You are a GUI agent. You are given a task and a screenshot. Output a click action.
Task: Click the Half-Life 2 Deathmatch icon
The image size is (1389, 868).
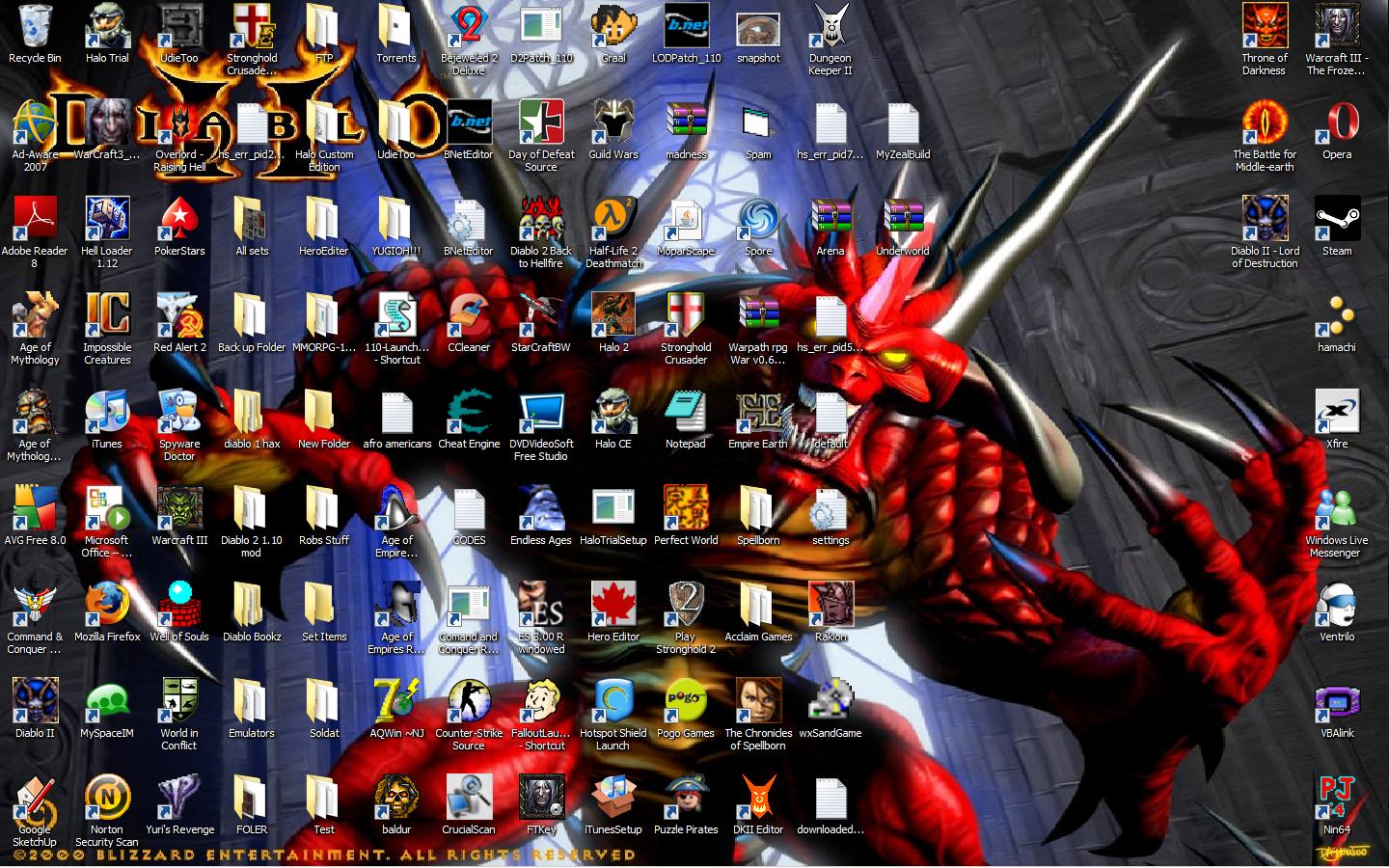pyautogui.click(x=613, y=219)
